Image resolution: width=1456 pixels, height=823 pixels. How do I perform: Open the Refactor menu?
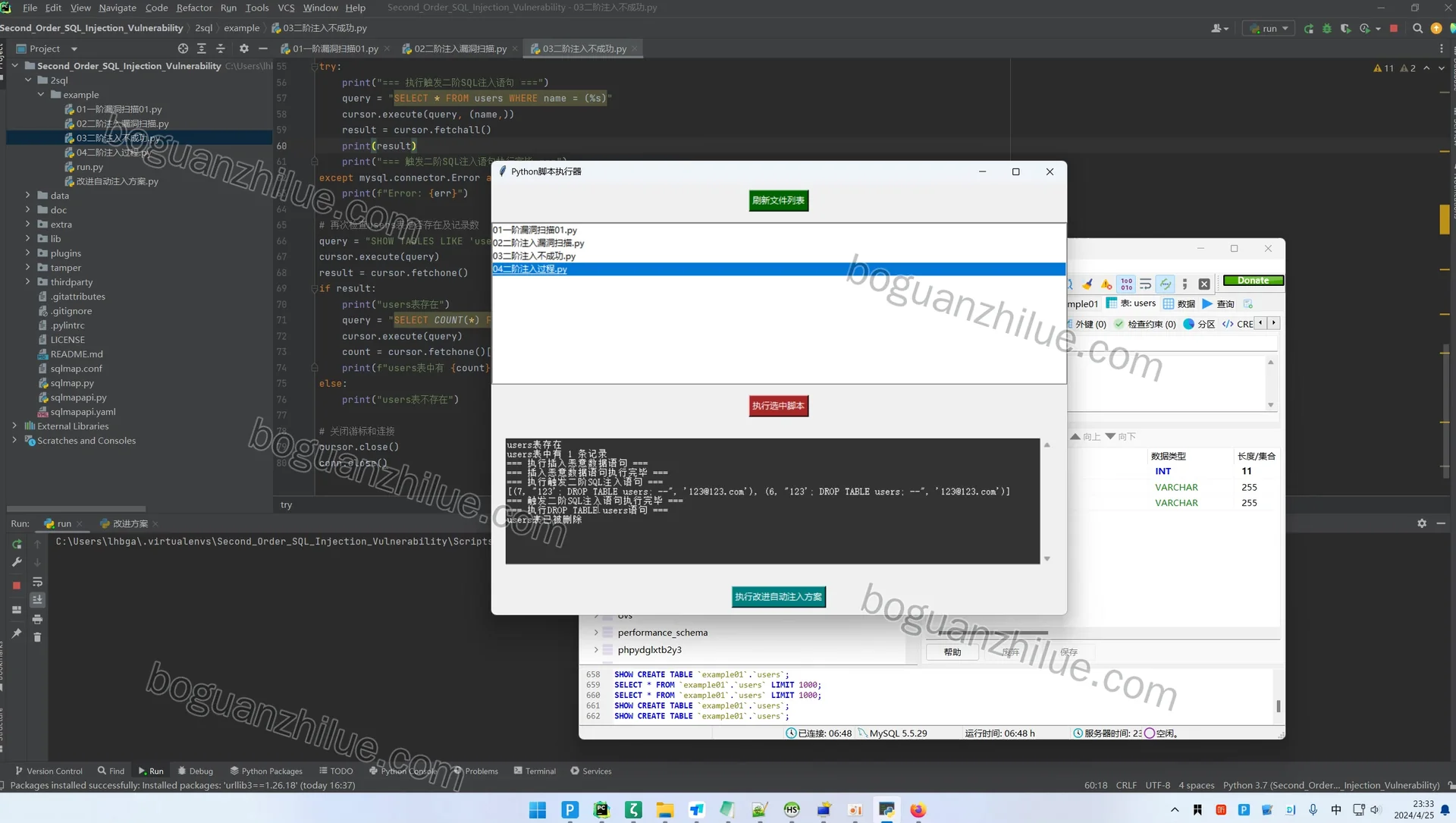(194, 8)
